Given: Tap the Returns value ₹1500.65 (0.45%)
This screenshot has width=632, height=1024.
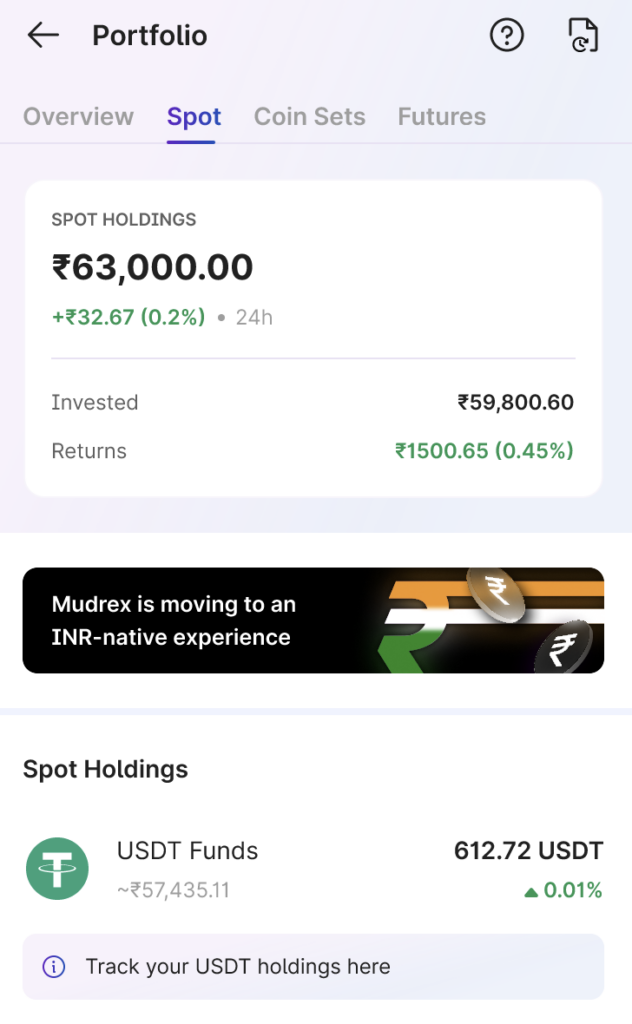Looking at the screenshot, I should point(484,451).
